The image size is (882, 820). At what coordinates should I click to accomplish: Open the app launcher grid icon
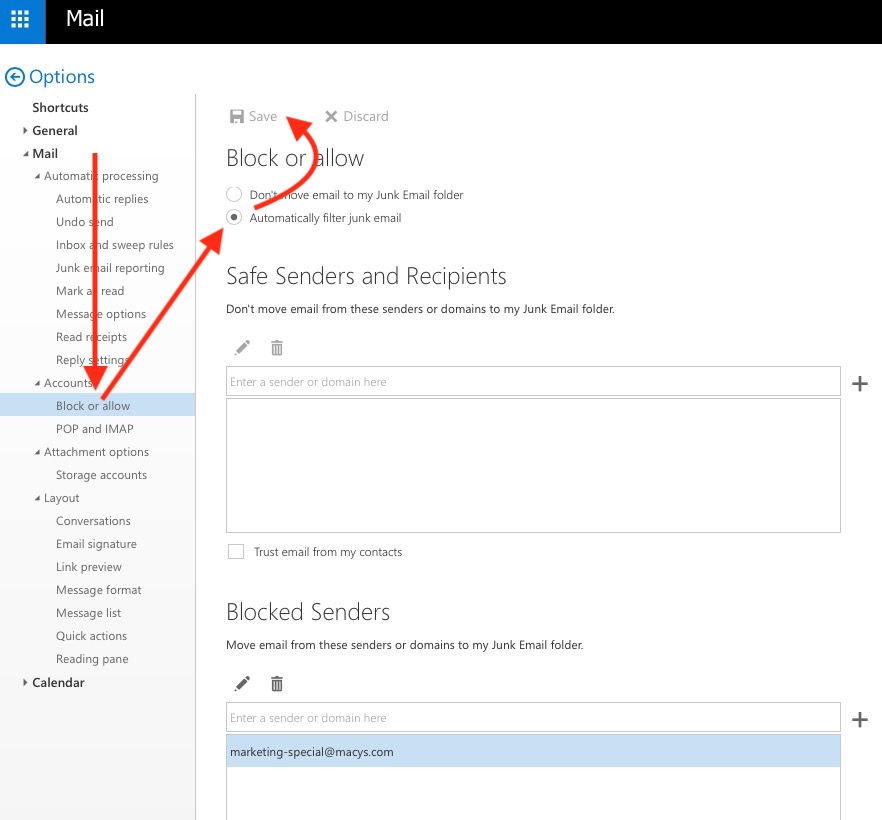click(x=22, y=21)
